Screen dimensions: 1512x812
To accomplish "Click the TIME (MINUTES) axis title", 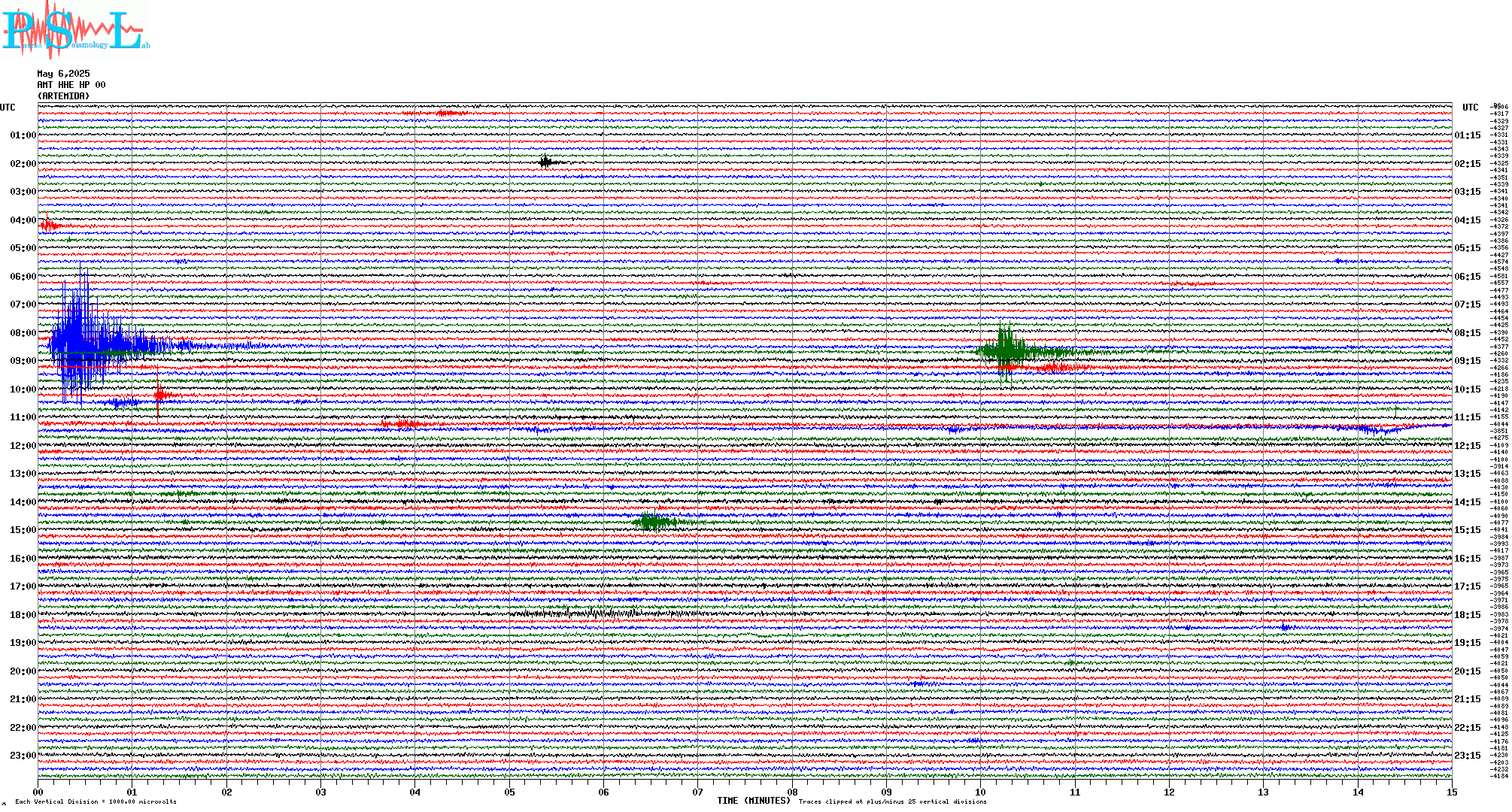I will 754,801.
